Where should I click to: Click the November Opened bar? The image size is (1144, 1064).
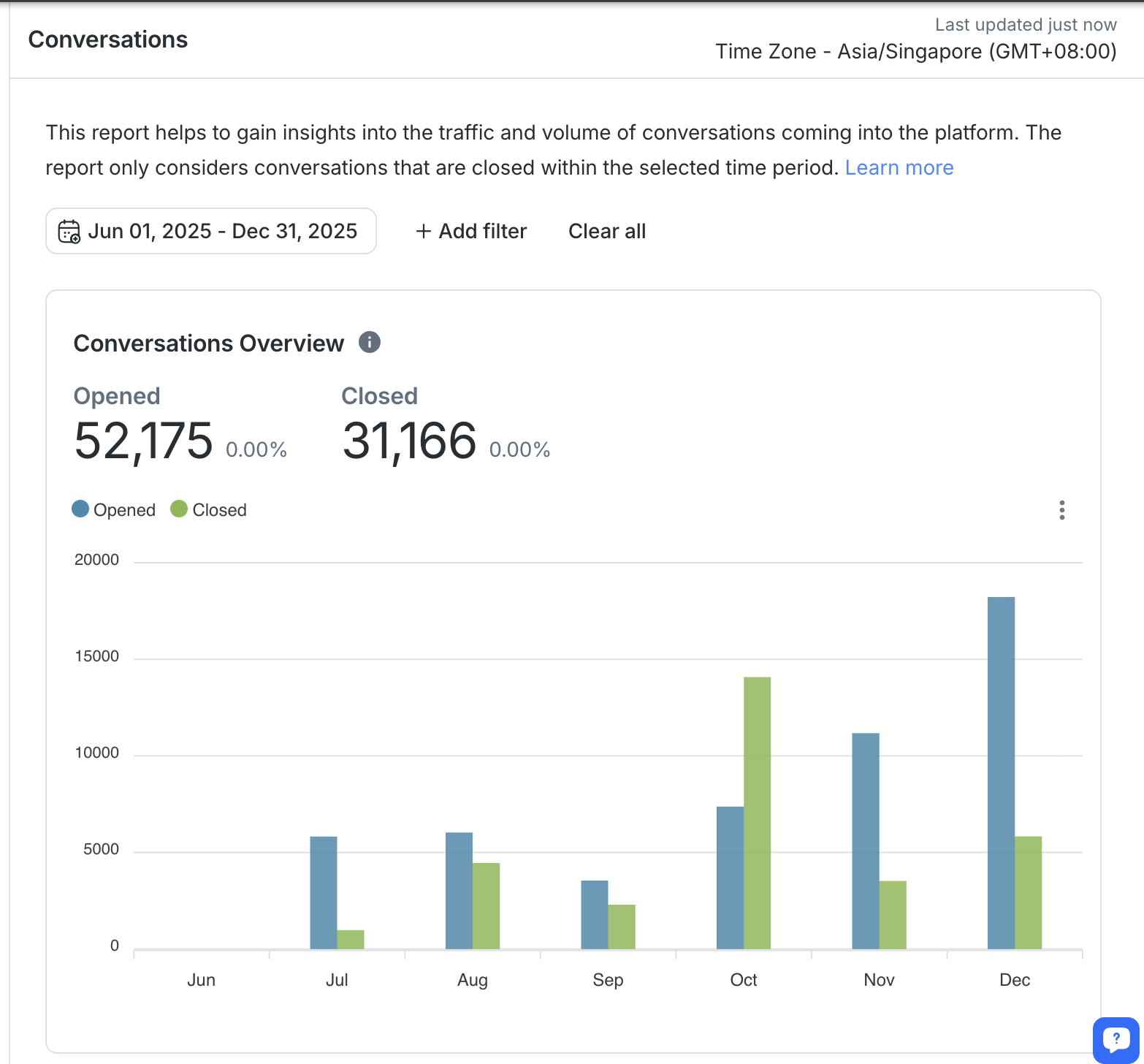[x=866, y=840]
